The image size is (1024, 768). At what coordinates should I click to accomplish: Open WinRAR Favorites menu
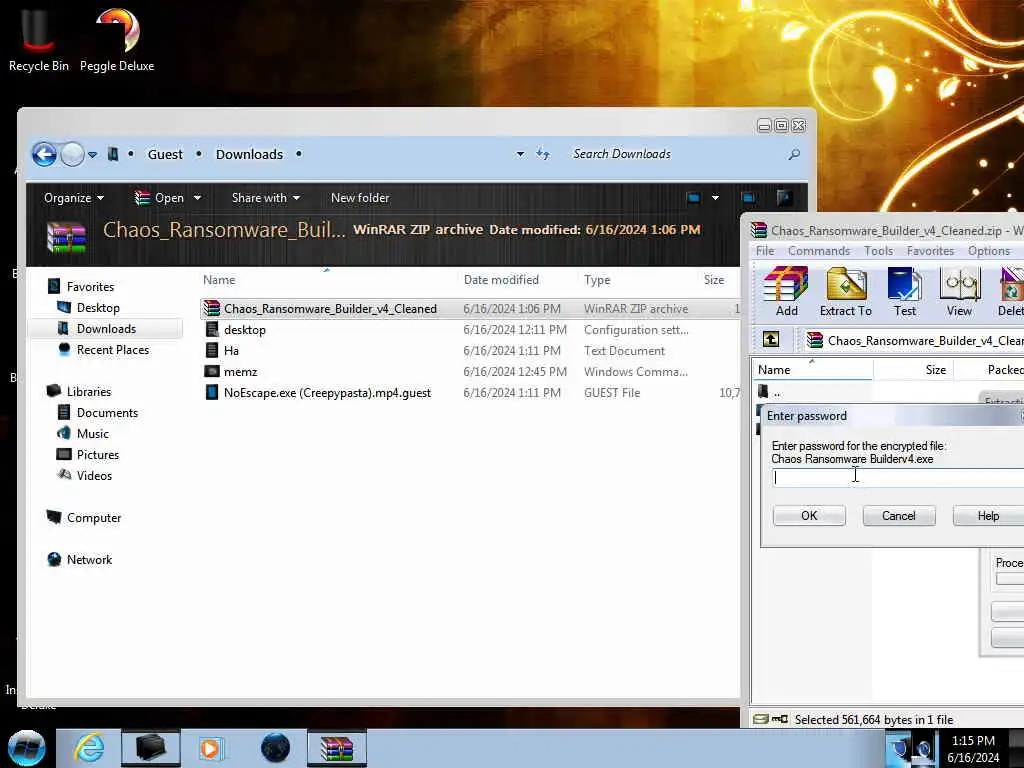pyautogui.click(x=930, y=251)
